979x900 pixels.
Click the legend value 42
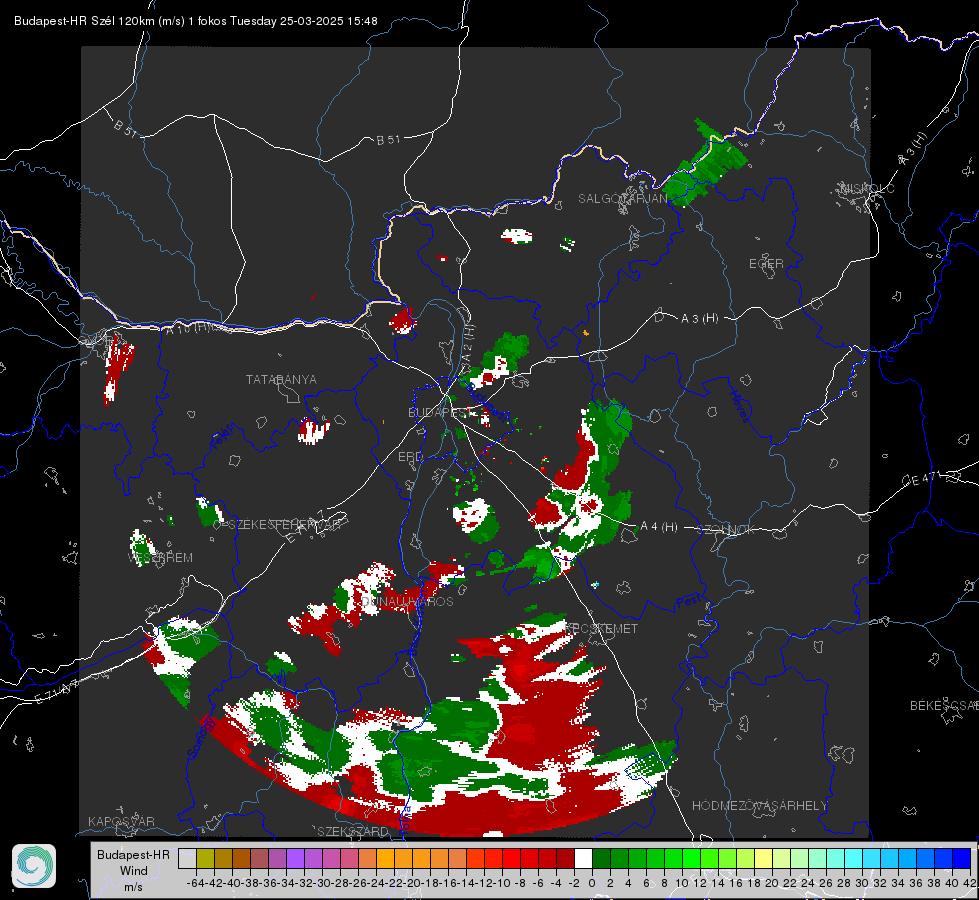click(970, 883)
